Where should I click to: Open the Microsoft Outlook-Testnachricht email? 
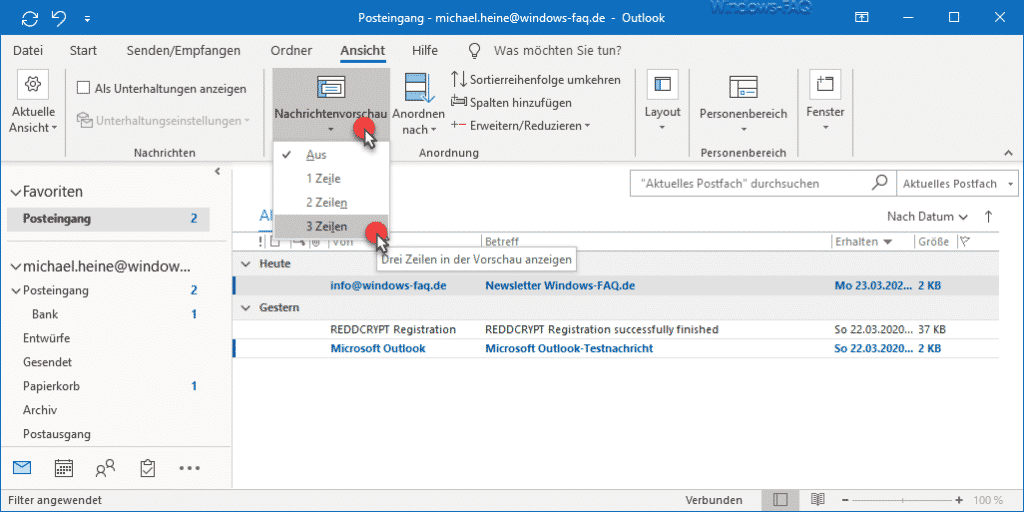coord(616,348)
